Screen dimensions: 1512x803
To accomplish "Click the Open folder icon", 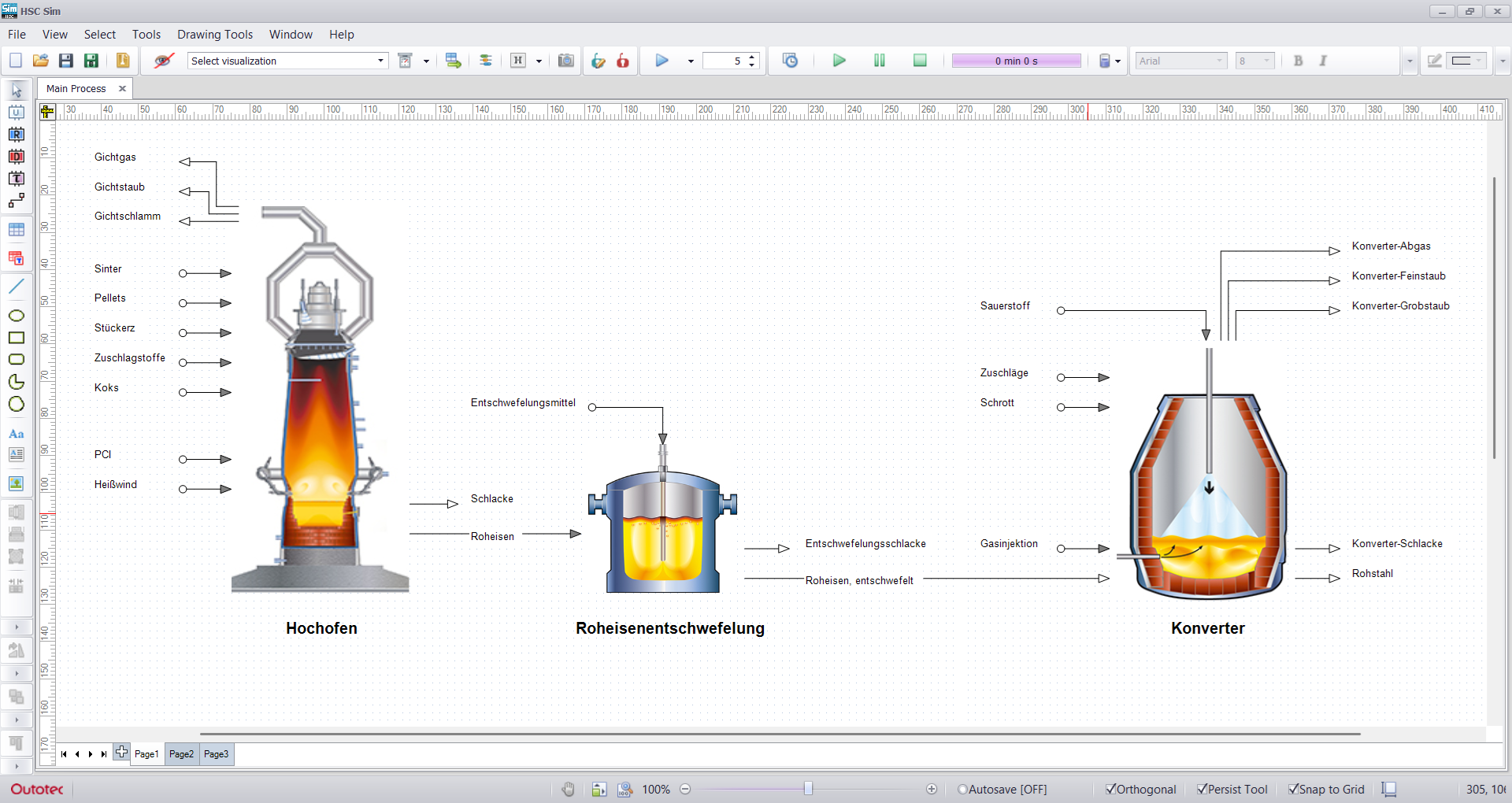I will [x=41, y=61].
